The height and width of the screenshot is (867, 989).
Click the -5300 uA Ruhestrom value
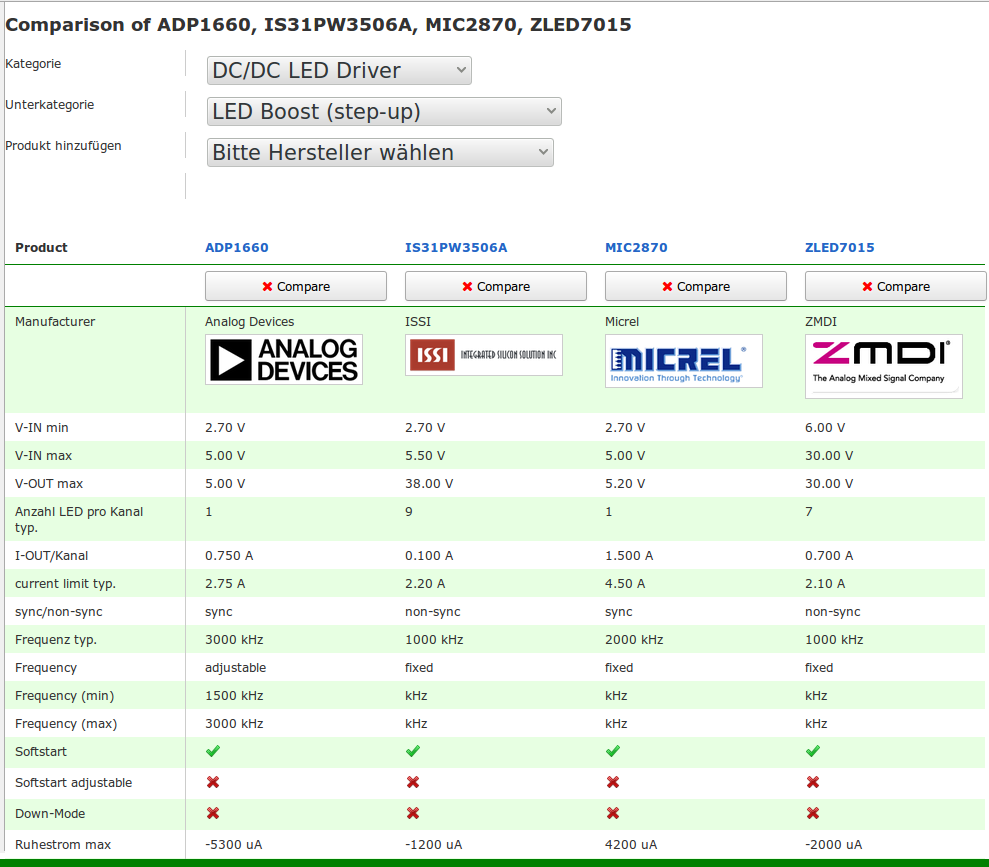pos(233,844)
